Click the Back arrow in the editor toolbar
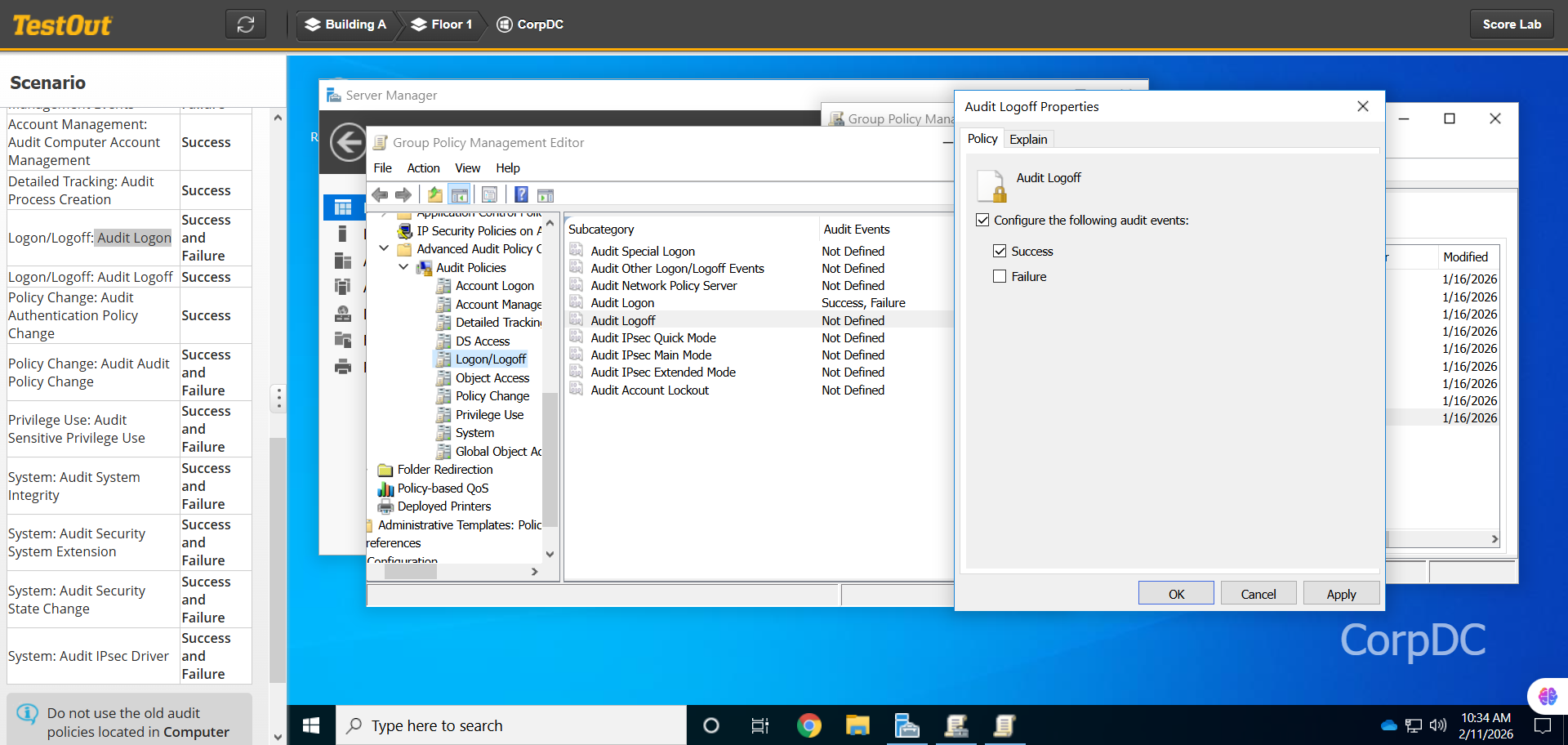Viewport: 1568px width, 745px height. tap(380, 195)
